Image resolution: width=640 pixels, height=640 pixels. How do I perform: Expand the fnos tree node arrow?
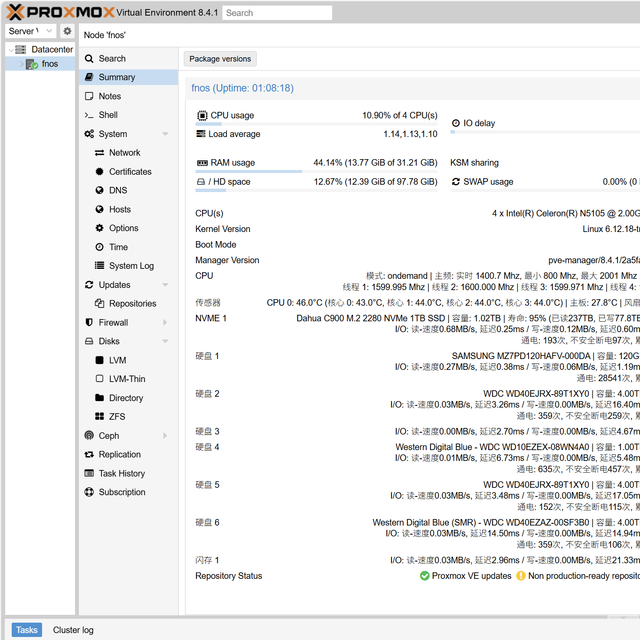point(22,64)
